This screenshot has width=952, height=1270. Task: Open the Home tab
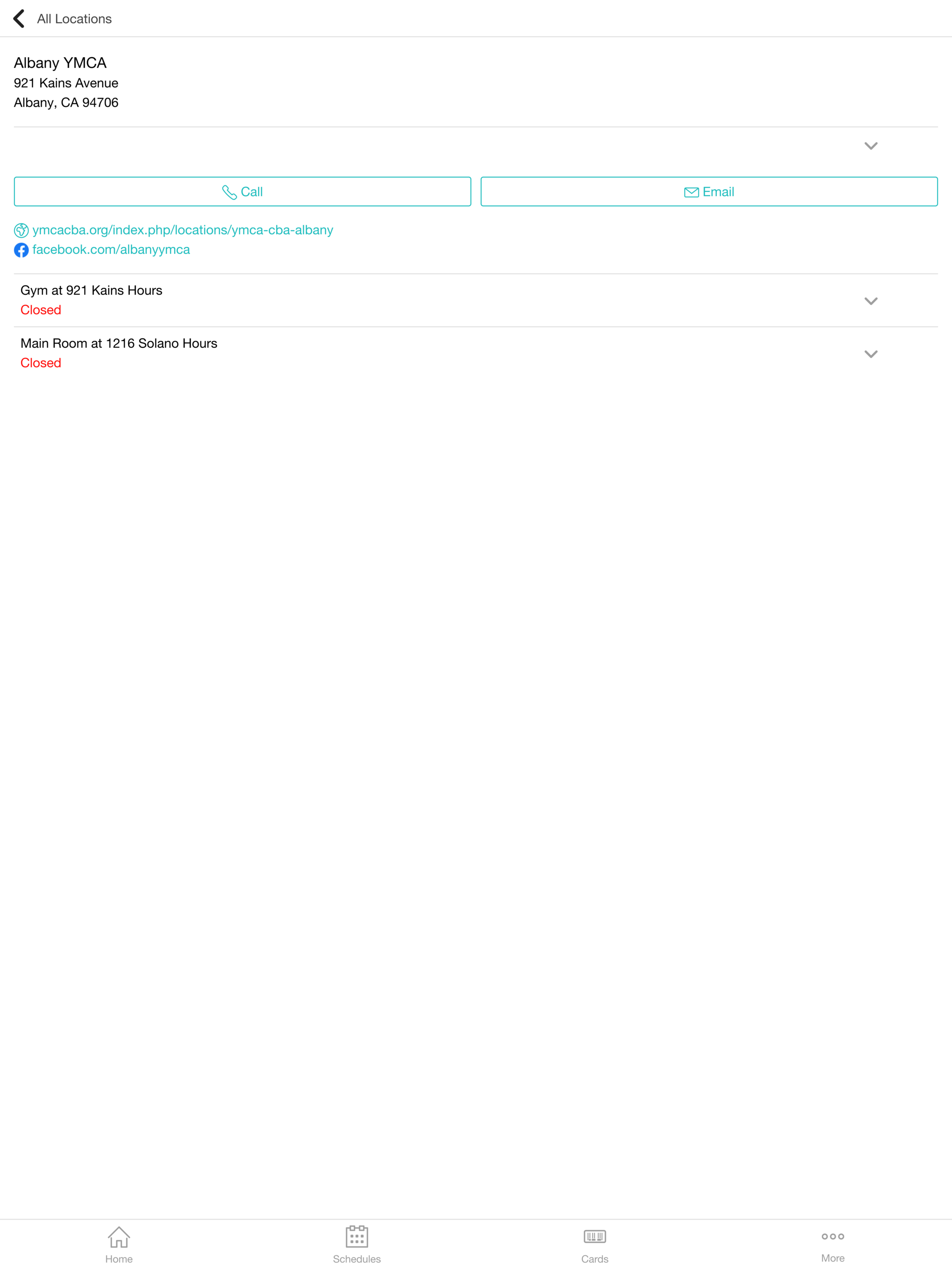[x=119, y=1245]
